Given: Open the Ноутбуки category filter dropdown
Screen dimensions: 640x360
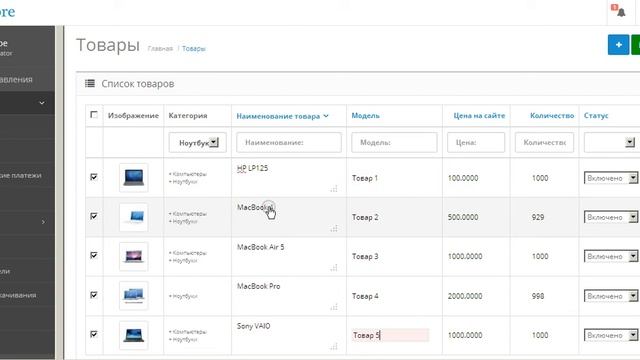Looking at the screenshot, I should [198, 142].
